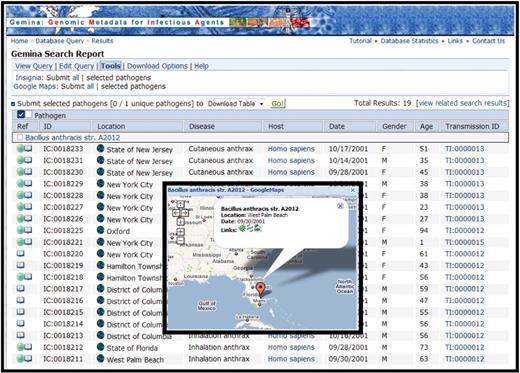This screenshot has height=373, width=520.
Task: Pan the Google map up
Action: pyautogui.click(x=180, y=204)
